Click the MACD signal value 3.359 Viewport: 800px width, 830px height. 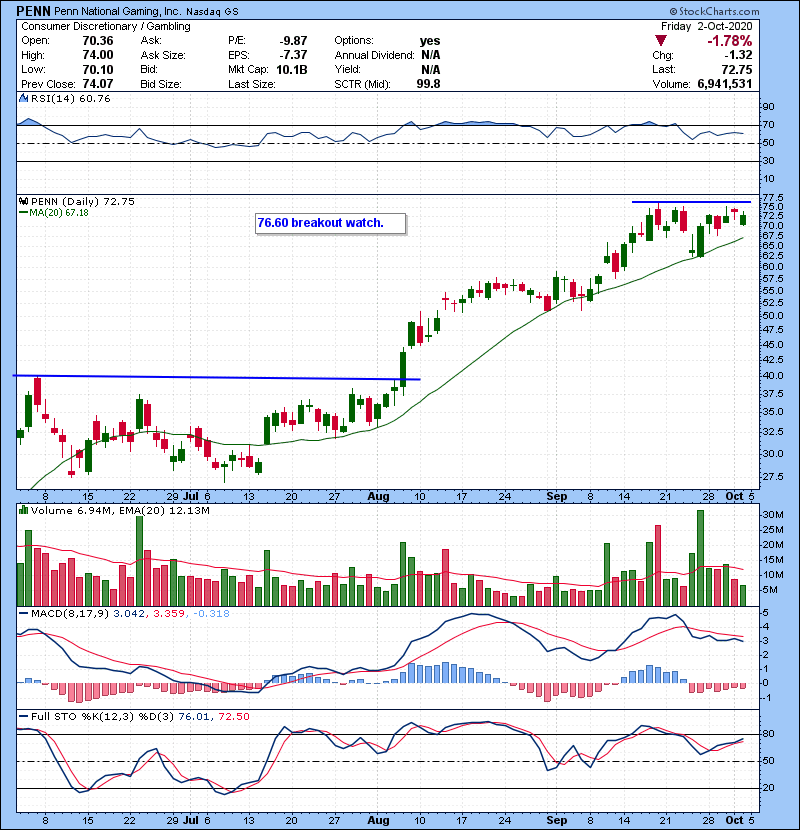coord(169,614)
